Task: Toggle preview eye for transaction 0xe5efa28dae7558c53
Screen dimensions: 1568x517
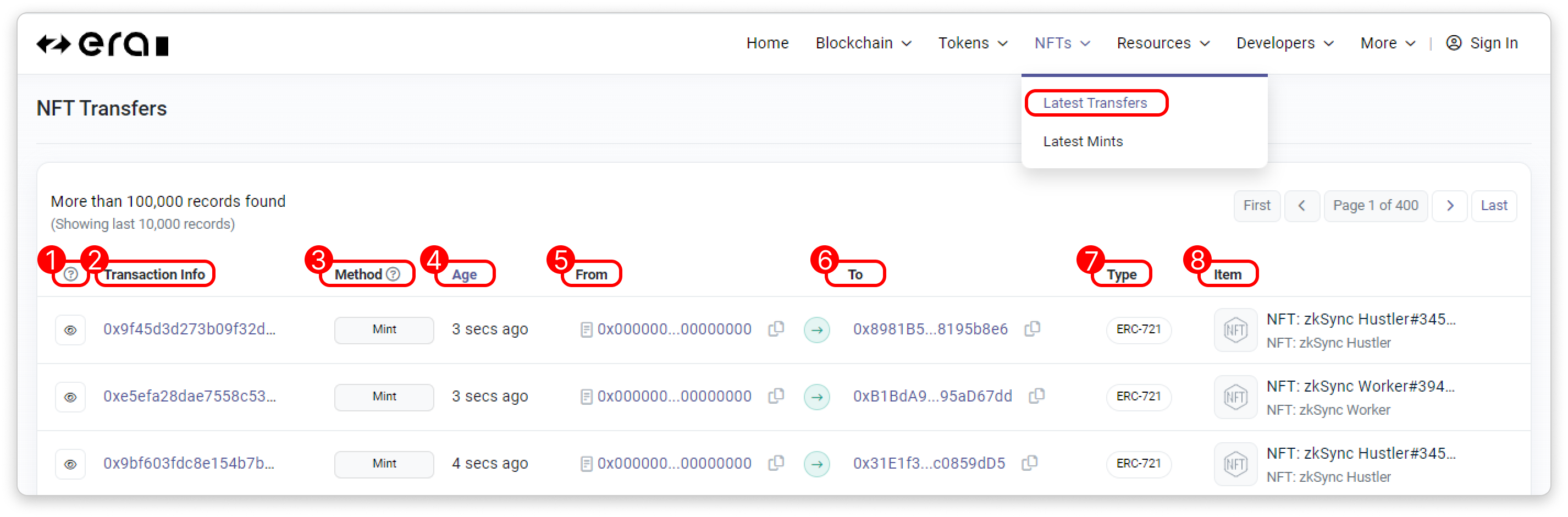Action: pyautogui.click(x=70, y=397)
